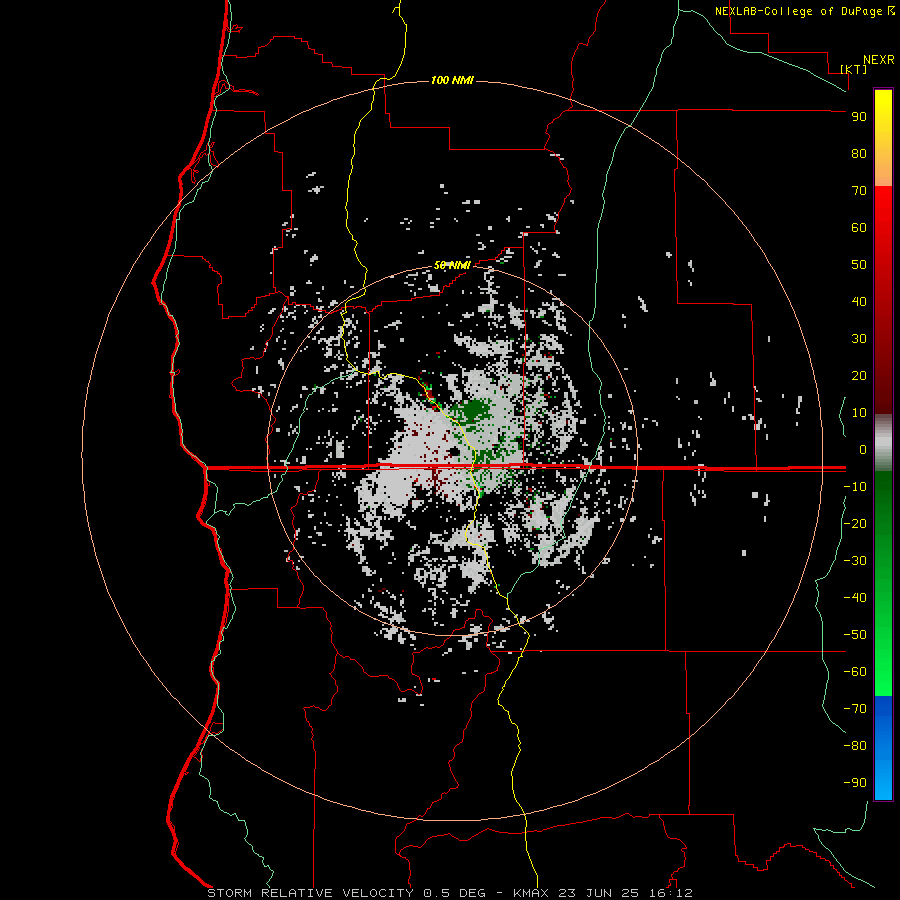Screen dimensions: 900x900
Task: Click the -50 value on the velocity scale
Action: pos(855,634)
